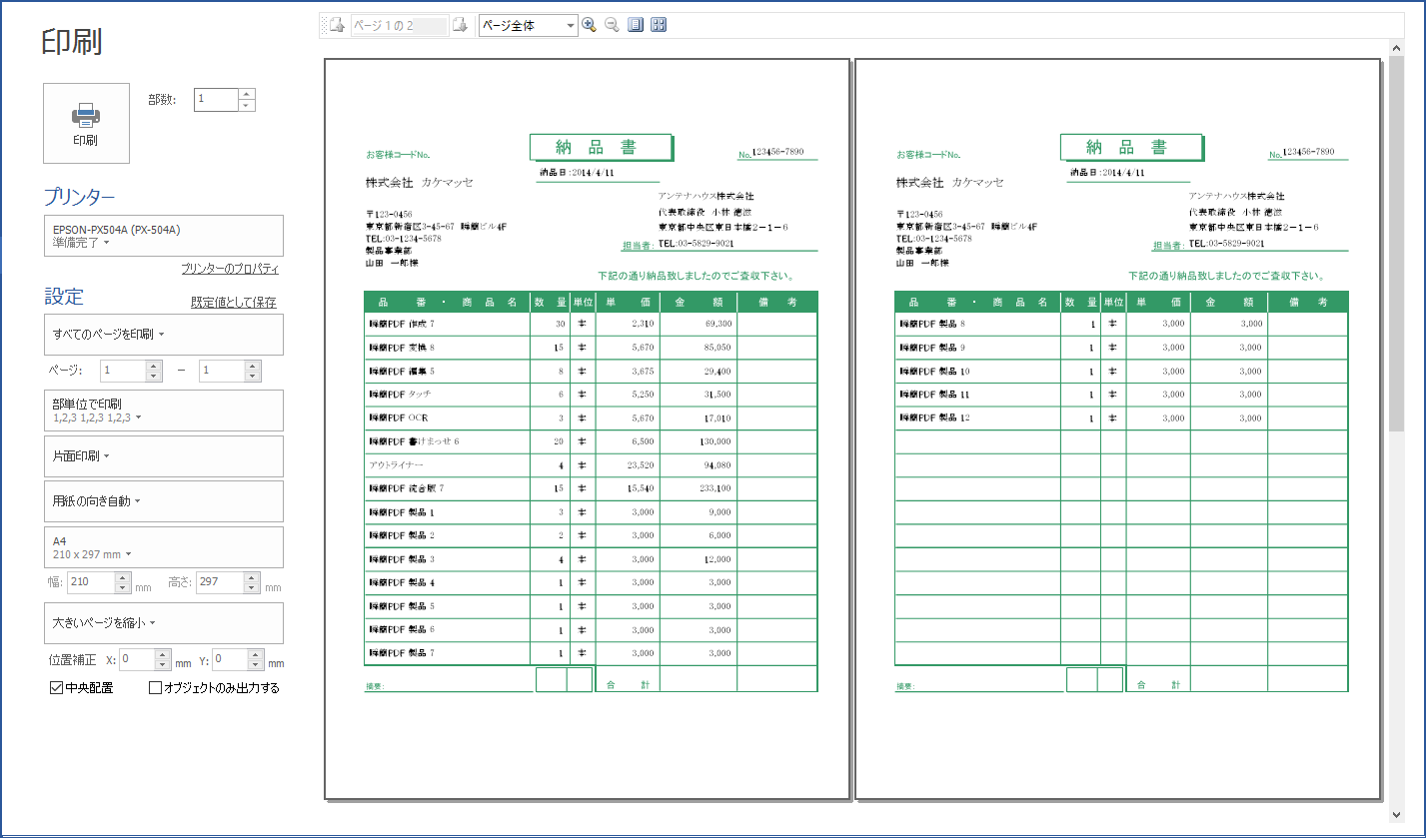Screen dimensions: 1427x840
Task: Open the A4 paper size dropdown
Action: tap(164, 547)
